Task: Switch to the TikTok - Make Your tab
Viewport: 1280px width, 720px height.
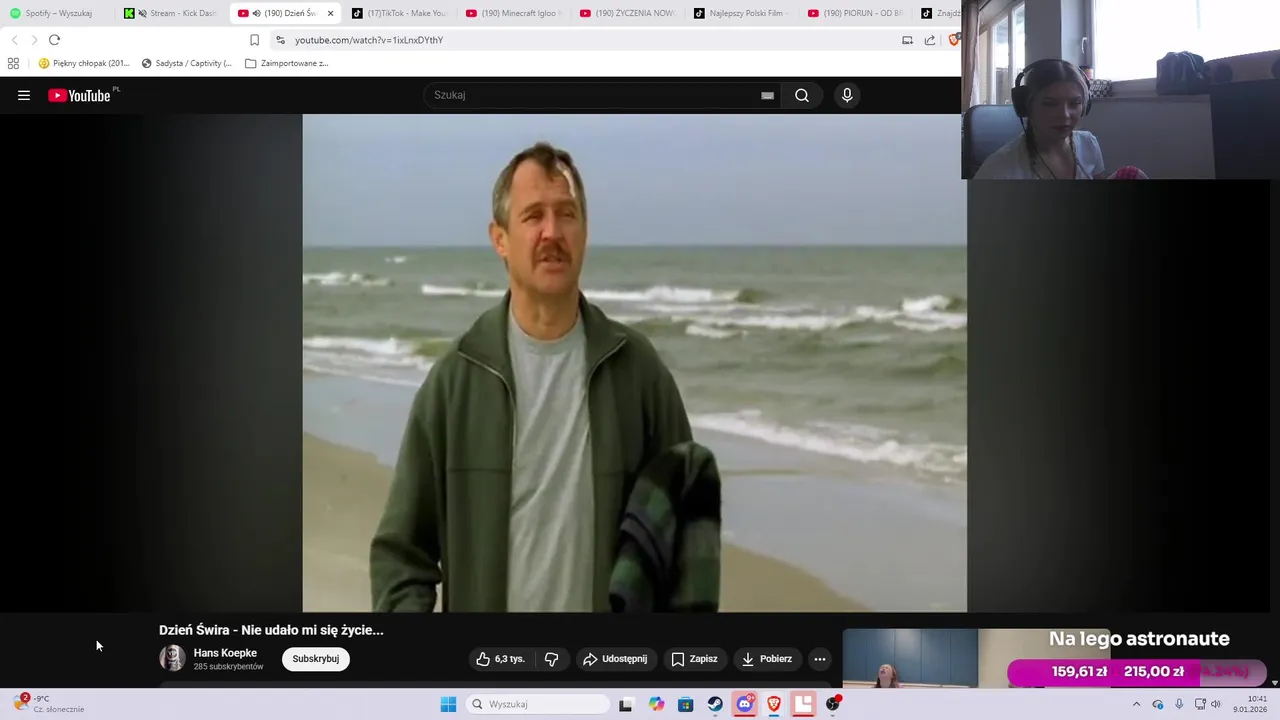Action: pos(400,13)
